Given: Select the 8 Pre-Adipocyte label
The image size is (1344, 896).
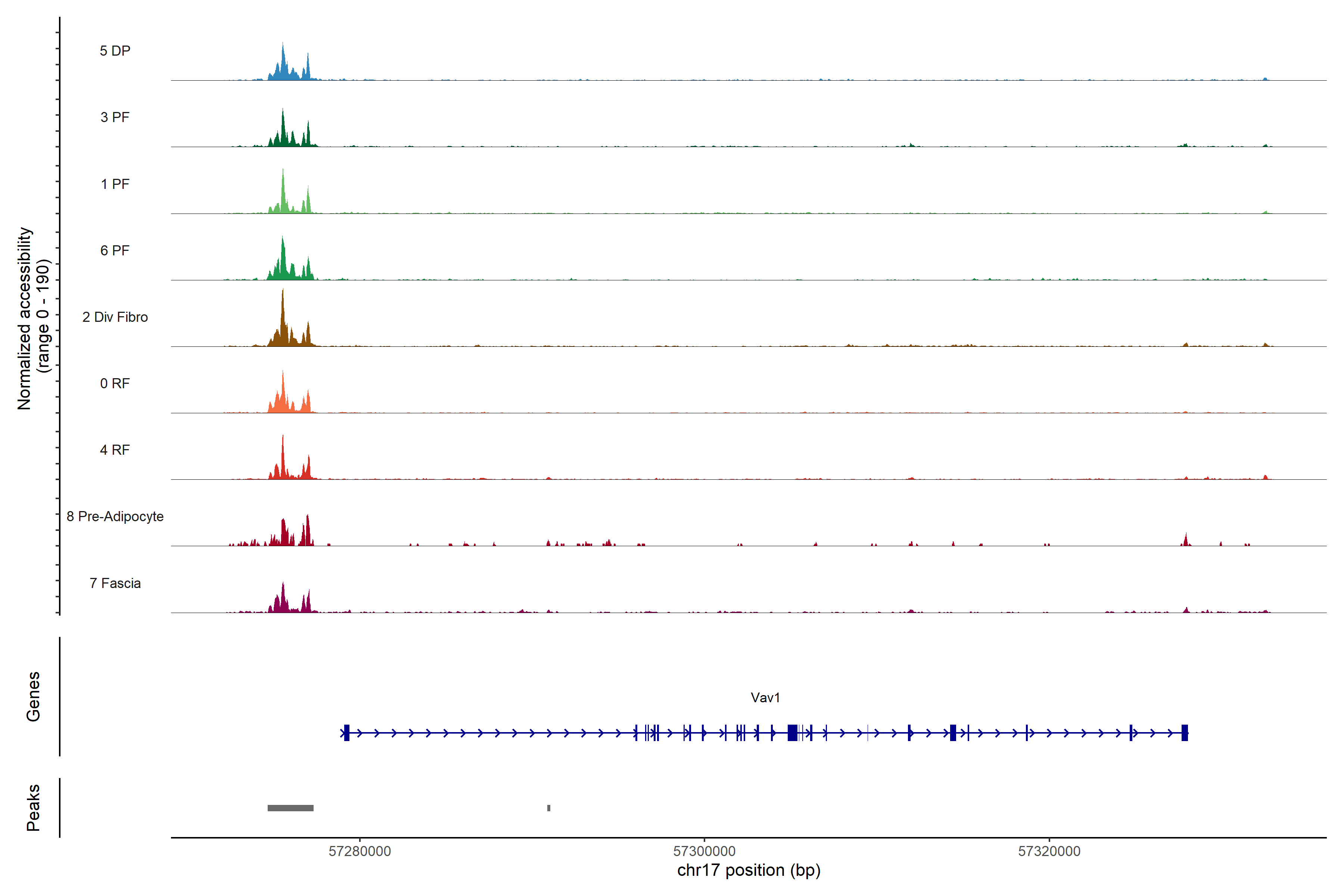Looking at the screenshot, I should 115,517.
